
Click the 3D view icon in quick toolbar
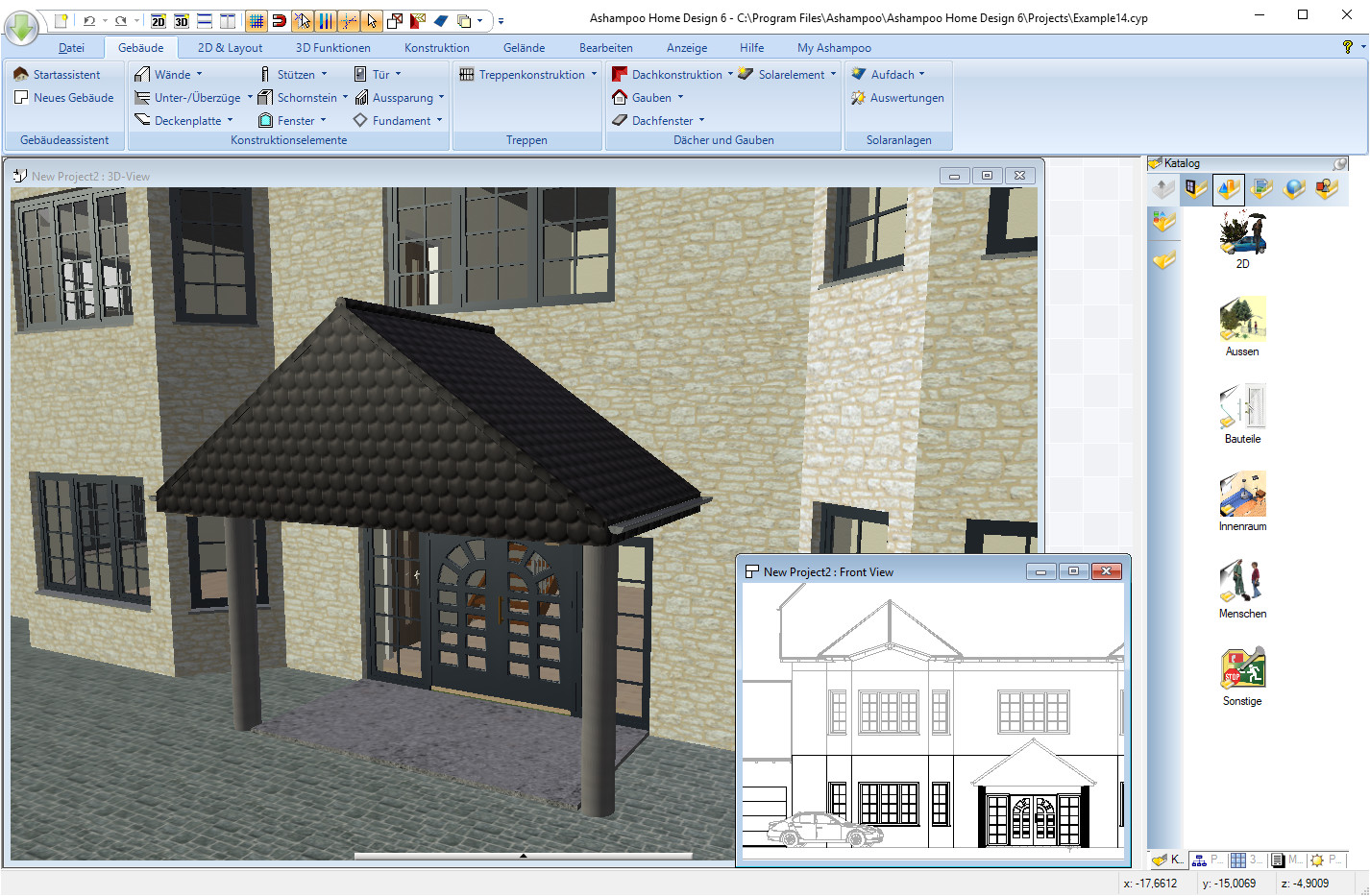point(182,20)
